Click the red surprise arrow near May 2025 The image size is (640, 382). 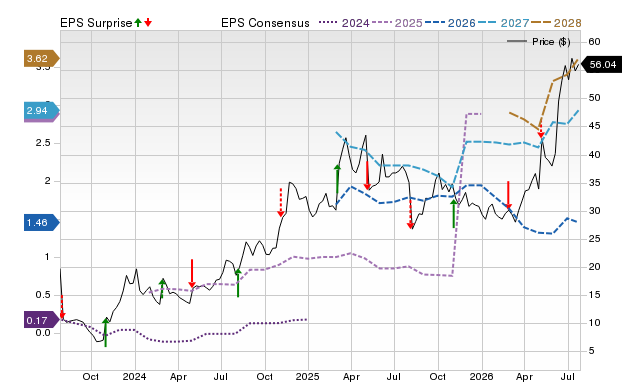367,175
